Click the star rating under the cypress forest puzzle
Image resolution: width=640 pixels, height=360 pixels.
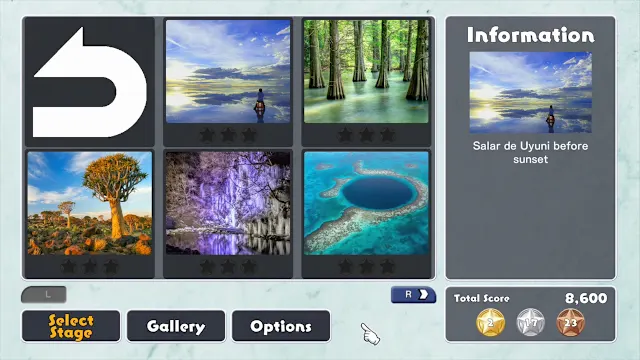click(366, 135)
